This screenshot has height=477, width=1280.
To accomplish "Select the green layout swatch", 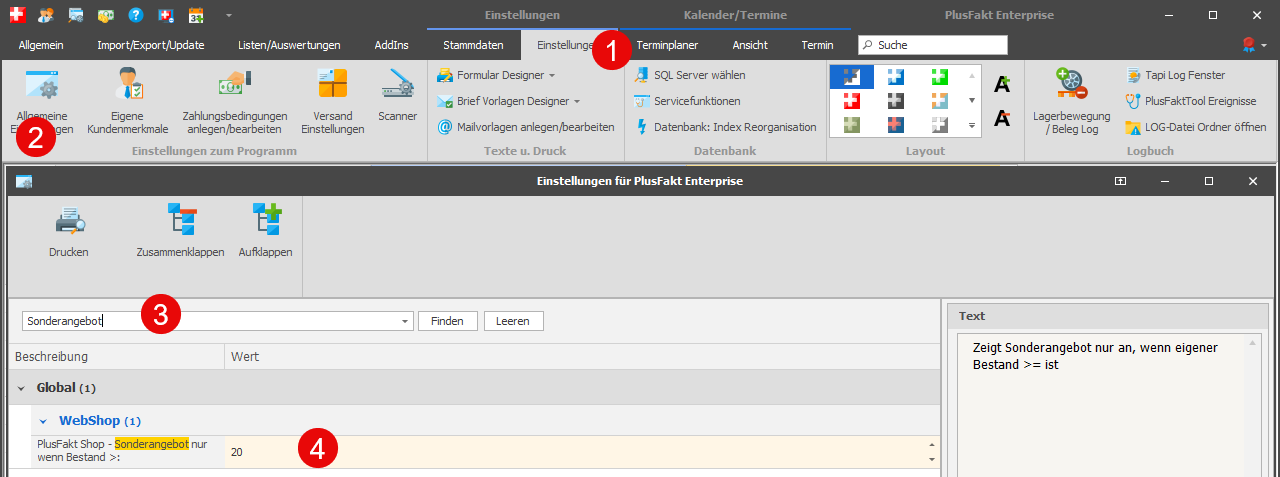I will coord(939,77).
